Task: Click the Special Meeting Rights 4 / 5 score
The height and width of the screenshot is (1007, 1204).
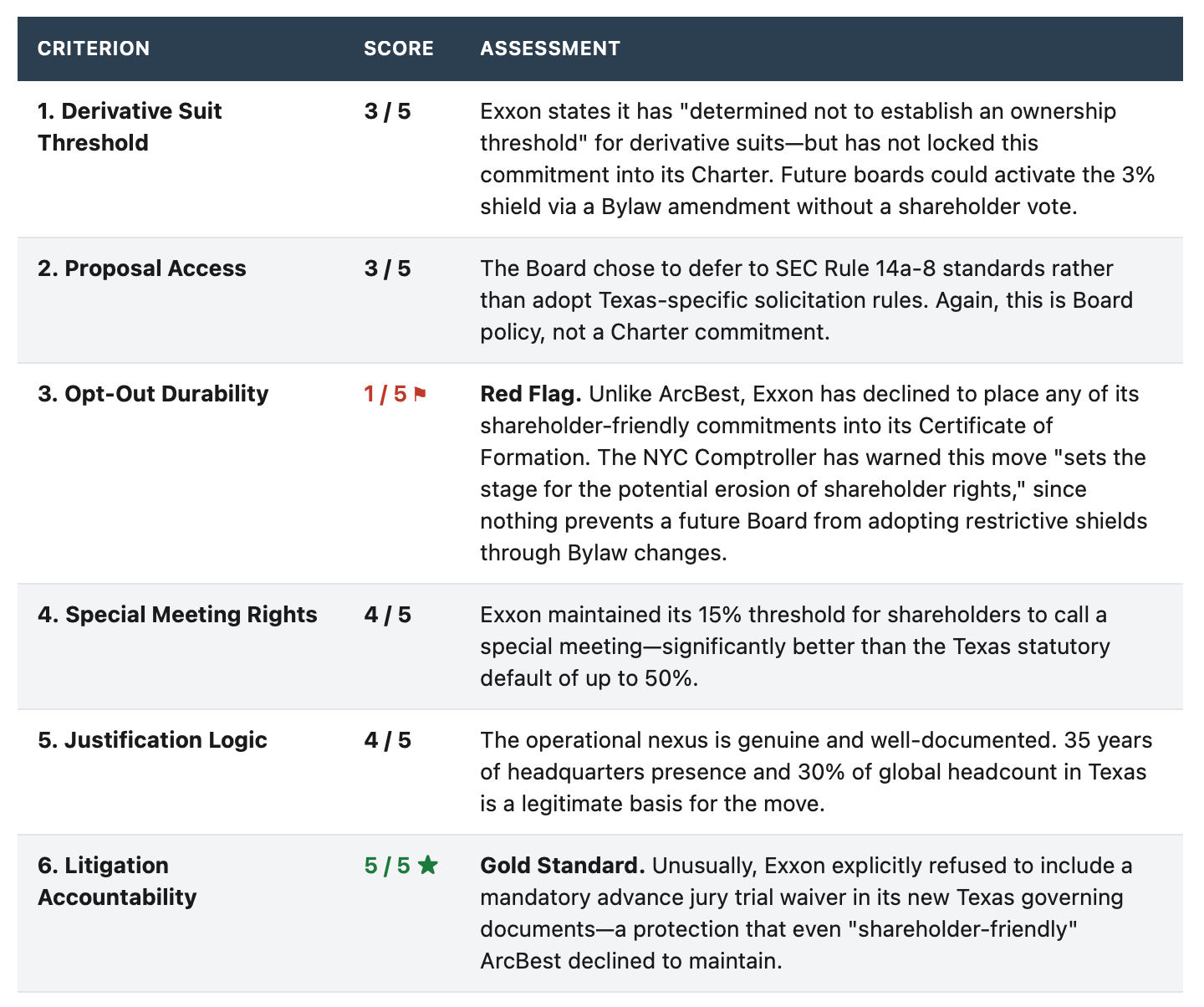Action: click(x=387, y=615)
